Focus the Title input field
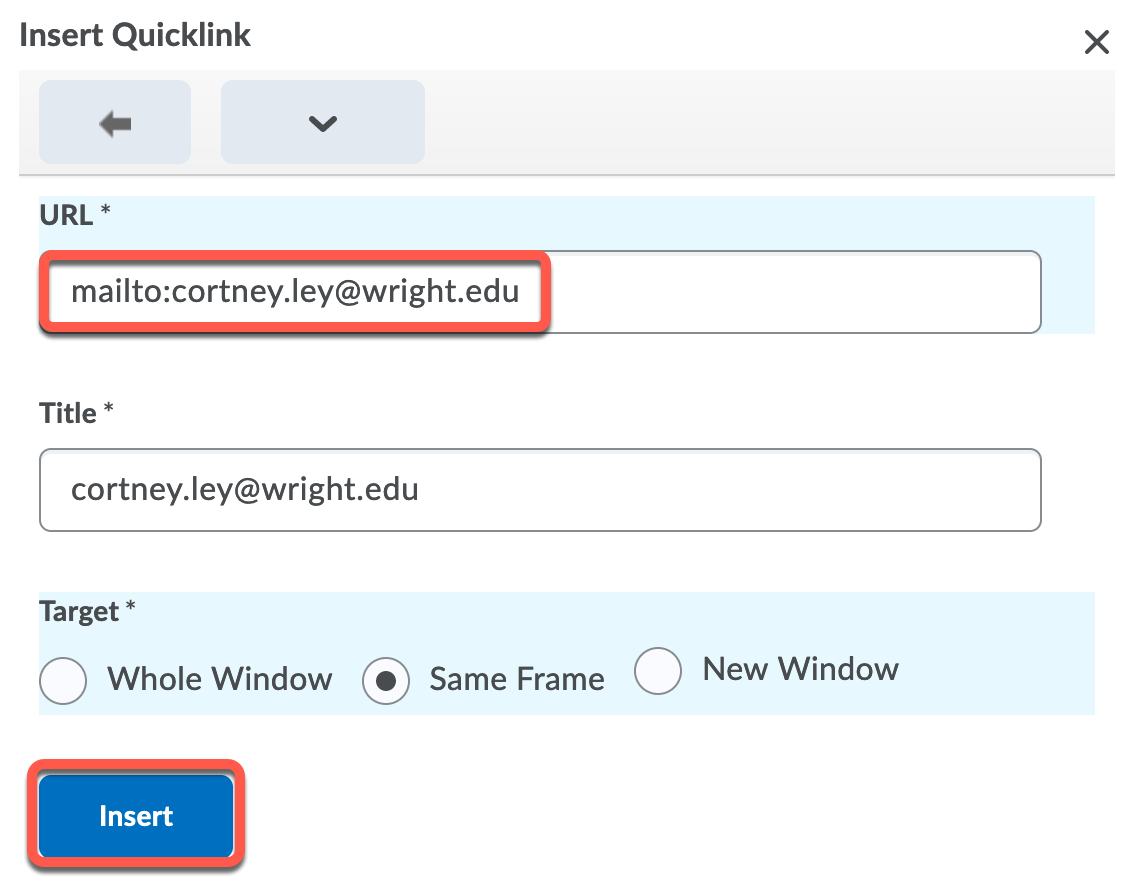 pyautogui.click(x=540, y=490)
